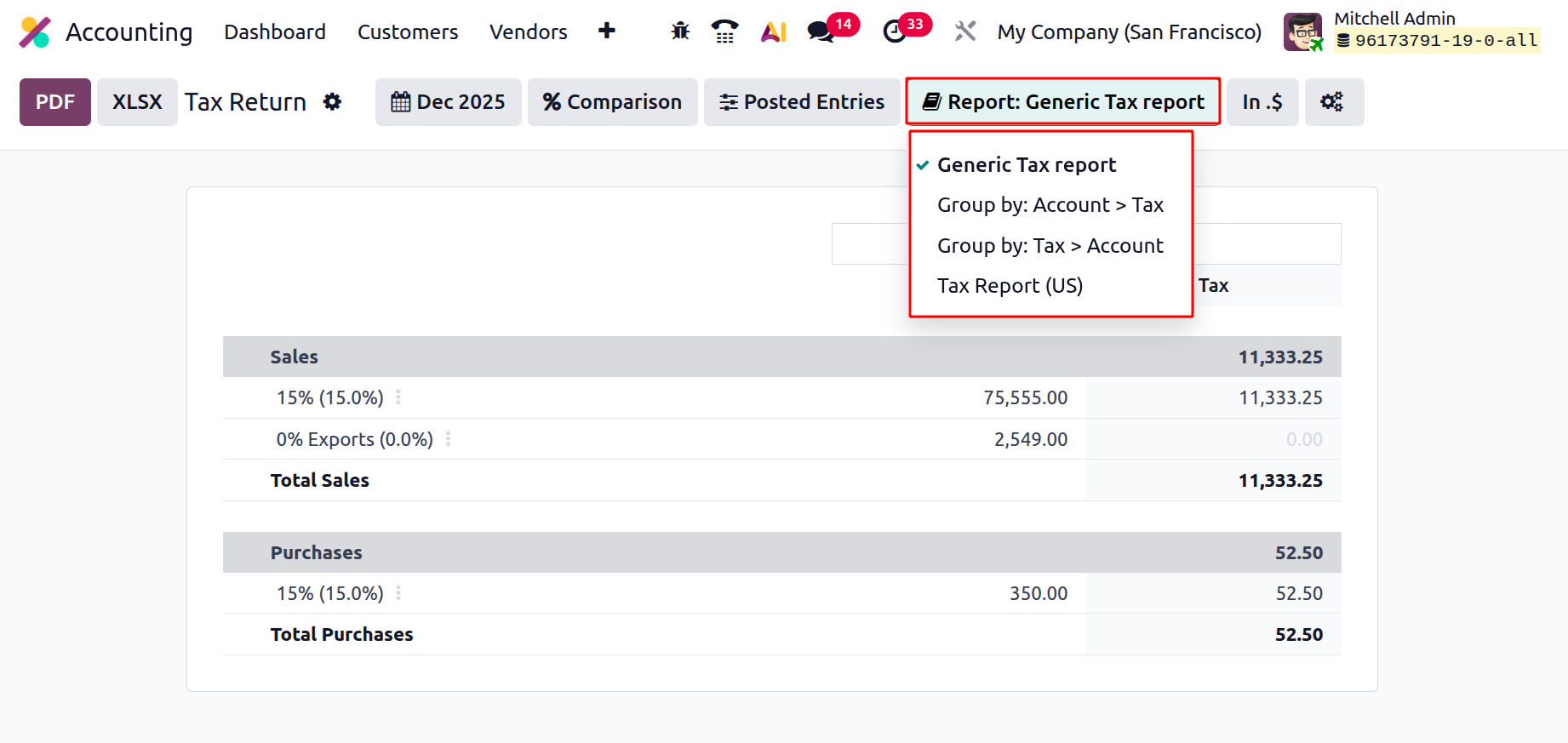
Task: Select Tax Report (US) option
Action: (1010, 286)
